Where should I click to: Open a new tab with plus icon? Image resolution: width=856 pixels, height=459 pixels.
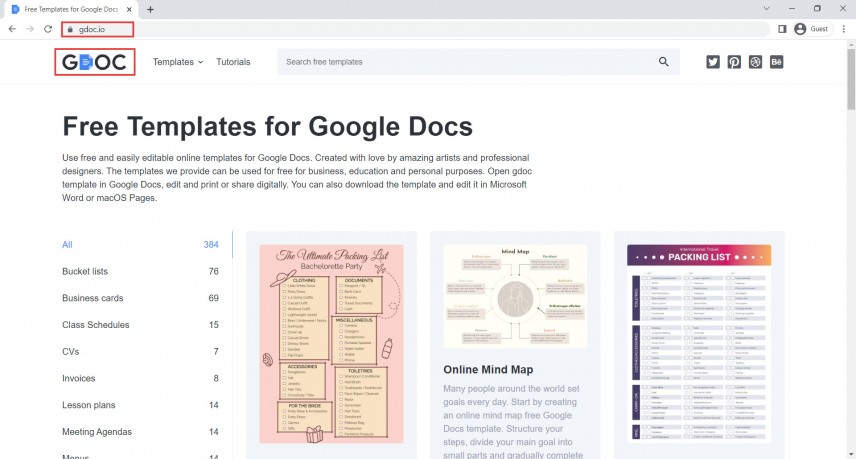coord(150,9)
